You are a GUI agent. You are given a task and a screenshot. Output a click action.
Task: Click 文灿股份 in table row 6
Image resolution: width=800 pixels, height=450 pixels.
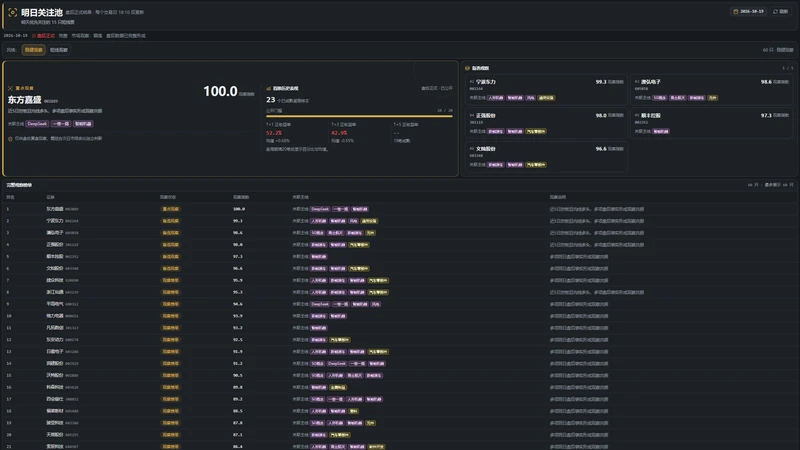(x=55, y=268)
